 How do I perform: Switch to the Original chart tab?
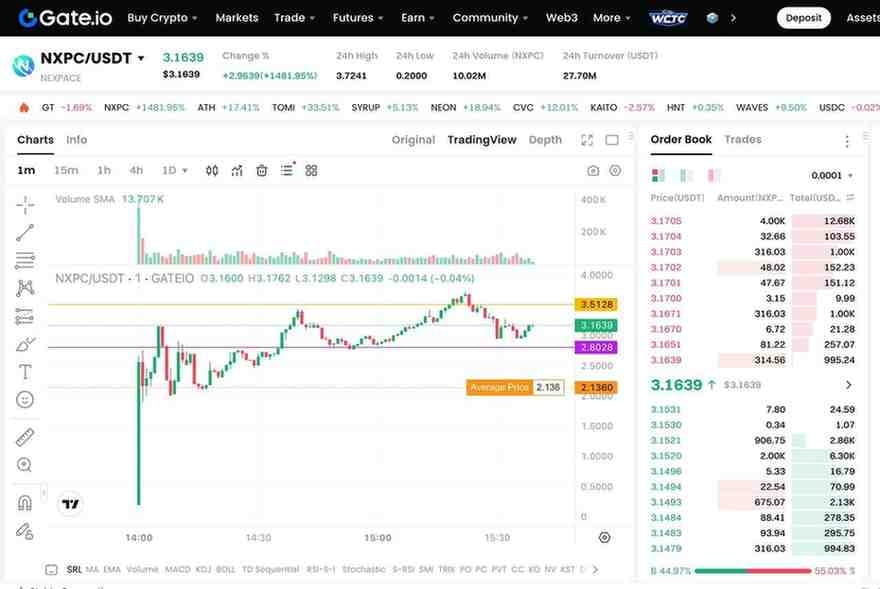(x=413, y=140)
